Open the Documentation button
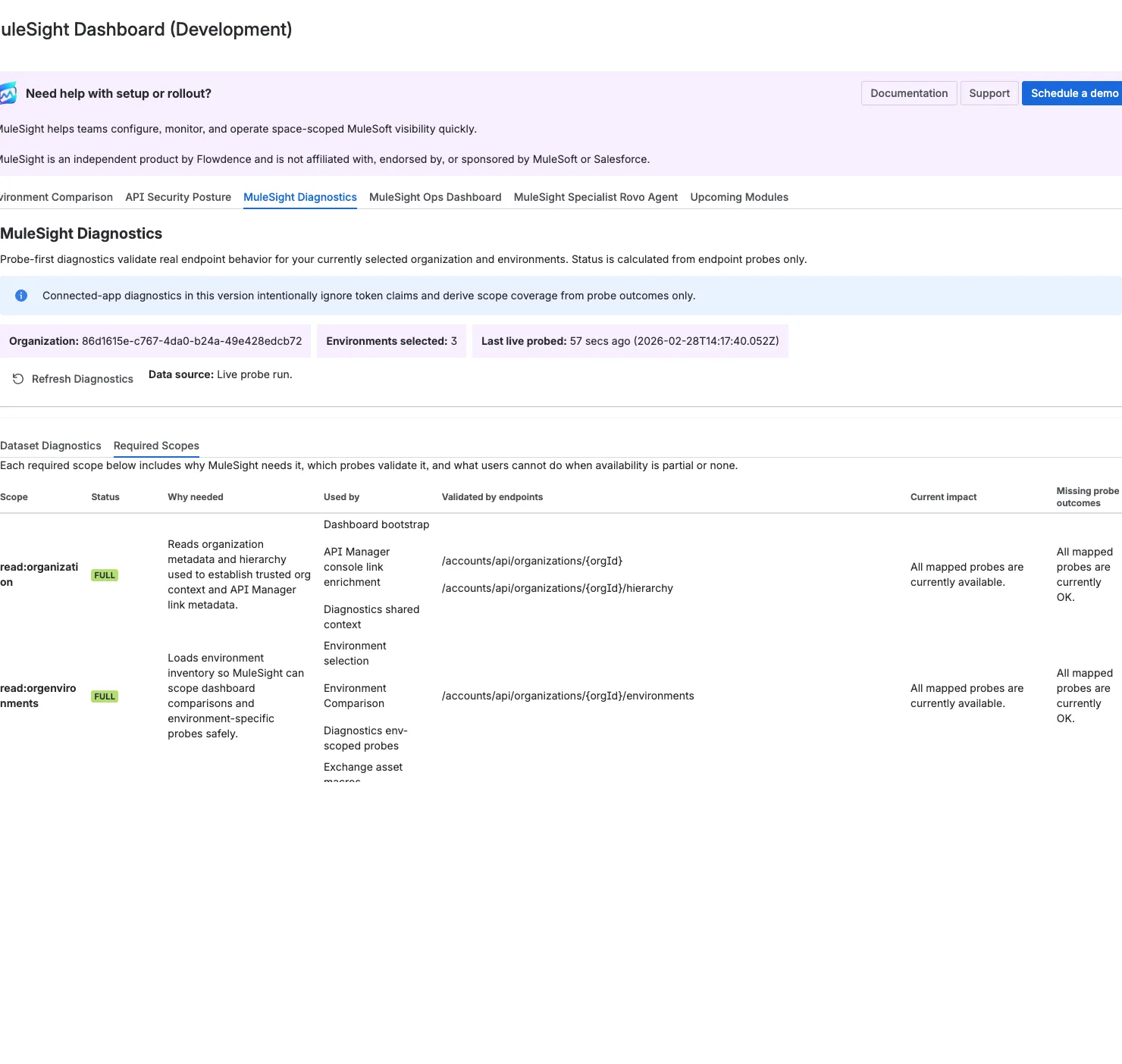The height and width of the screenshot is (1064, 1122). 909,93
